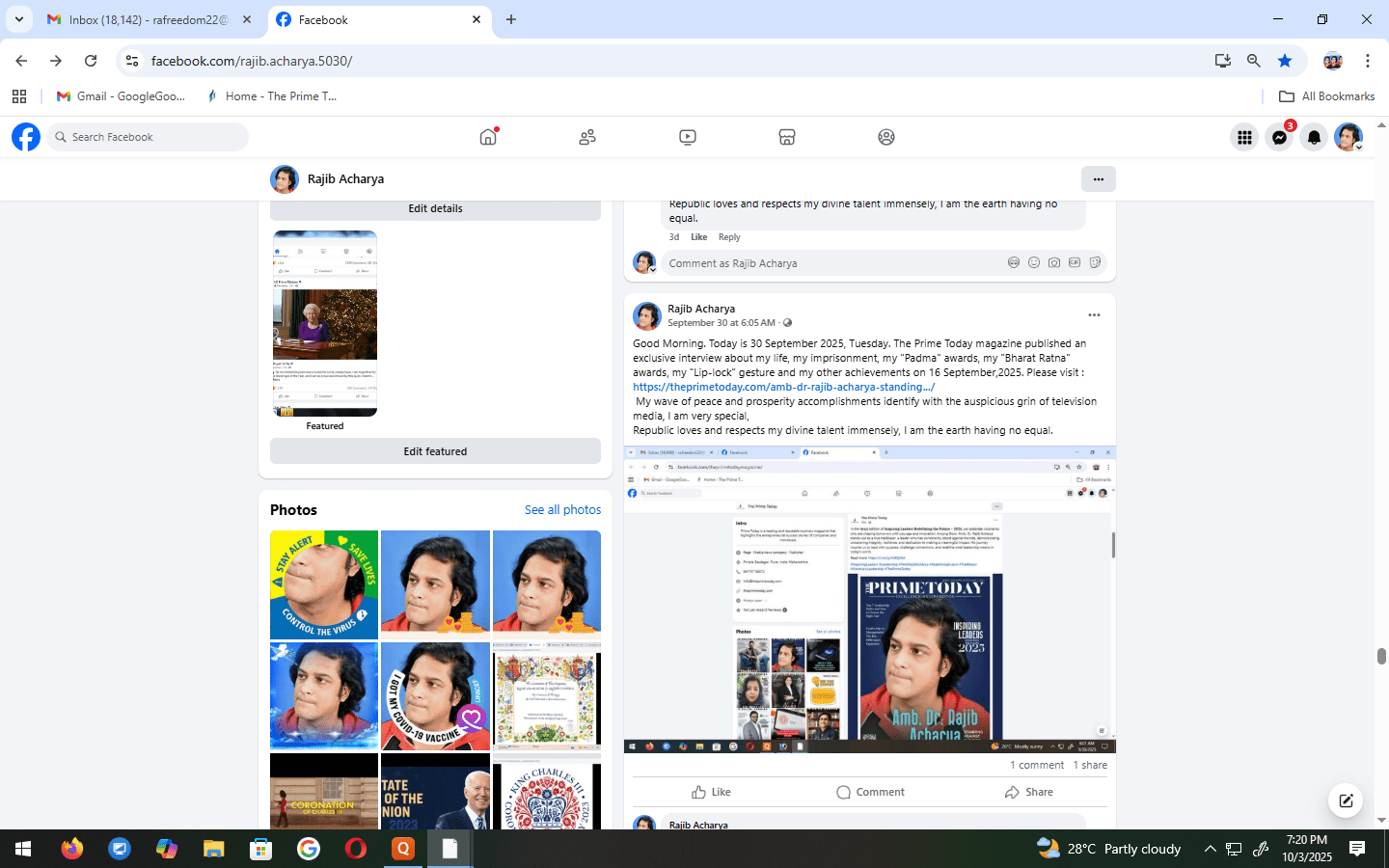Like the comment posted 3d ago

point(698,237)
